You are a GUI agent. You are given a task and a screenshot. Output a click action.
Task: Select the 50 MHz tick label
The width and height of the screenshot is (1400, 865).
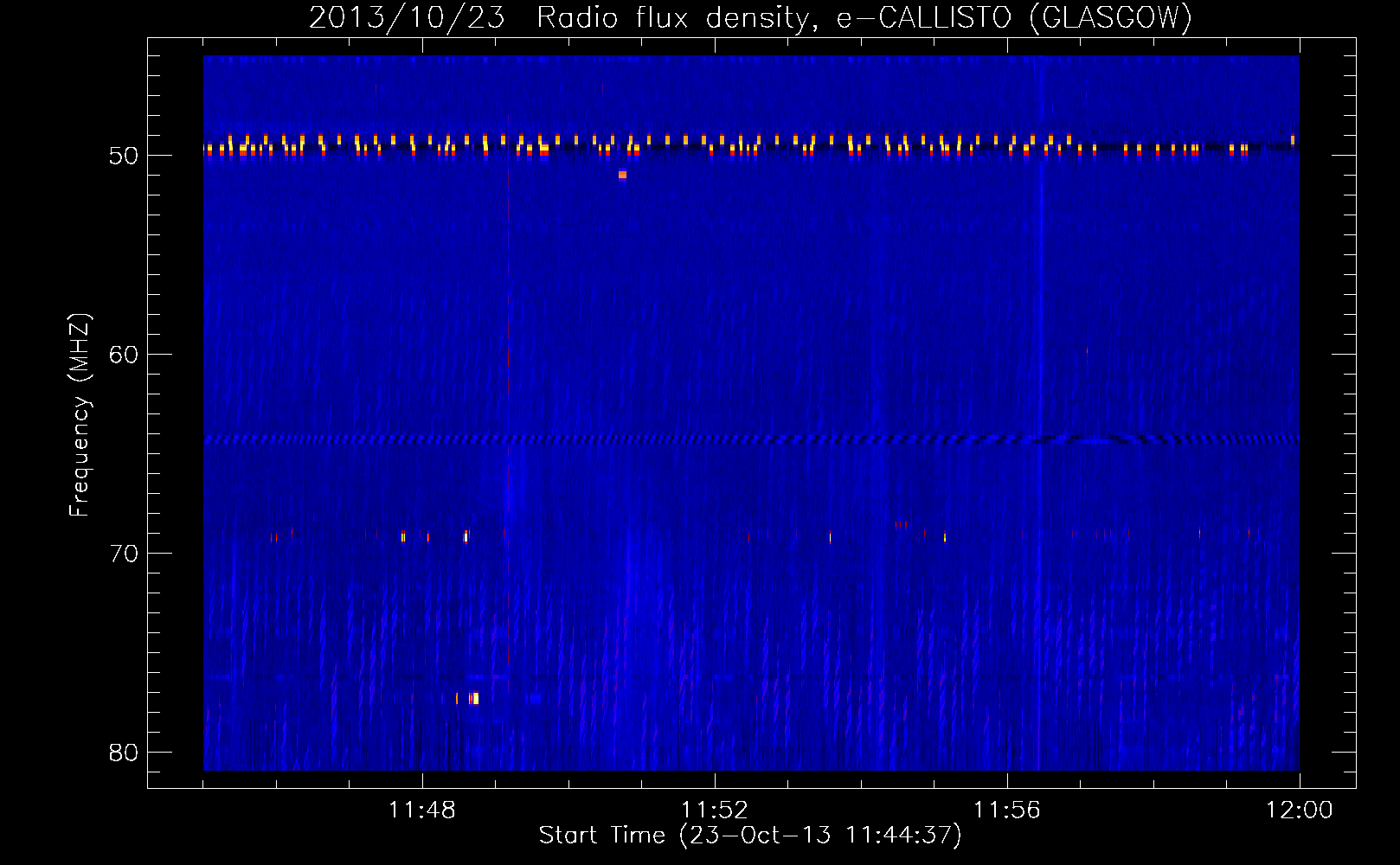click(x=125, y=156)
